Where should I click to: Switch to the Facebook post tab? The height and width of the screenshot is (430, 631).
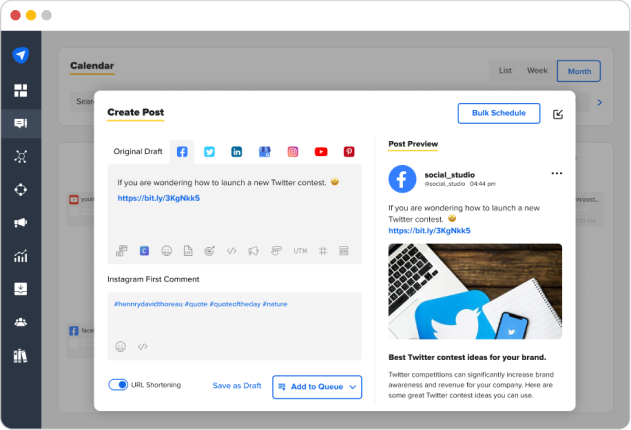coord(182,152)
